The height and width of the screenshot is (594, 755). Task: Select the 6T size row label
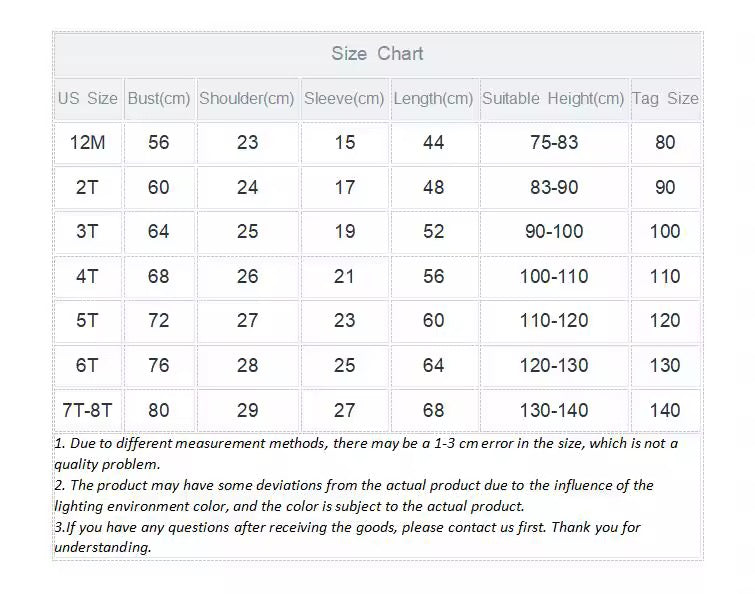pyautogui.click(x=87, y=366)
